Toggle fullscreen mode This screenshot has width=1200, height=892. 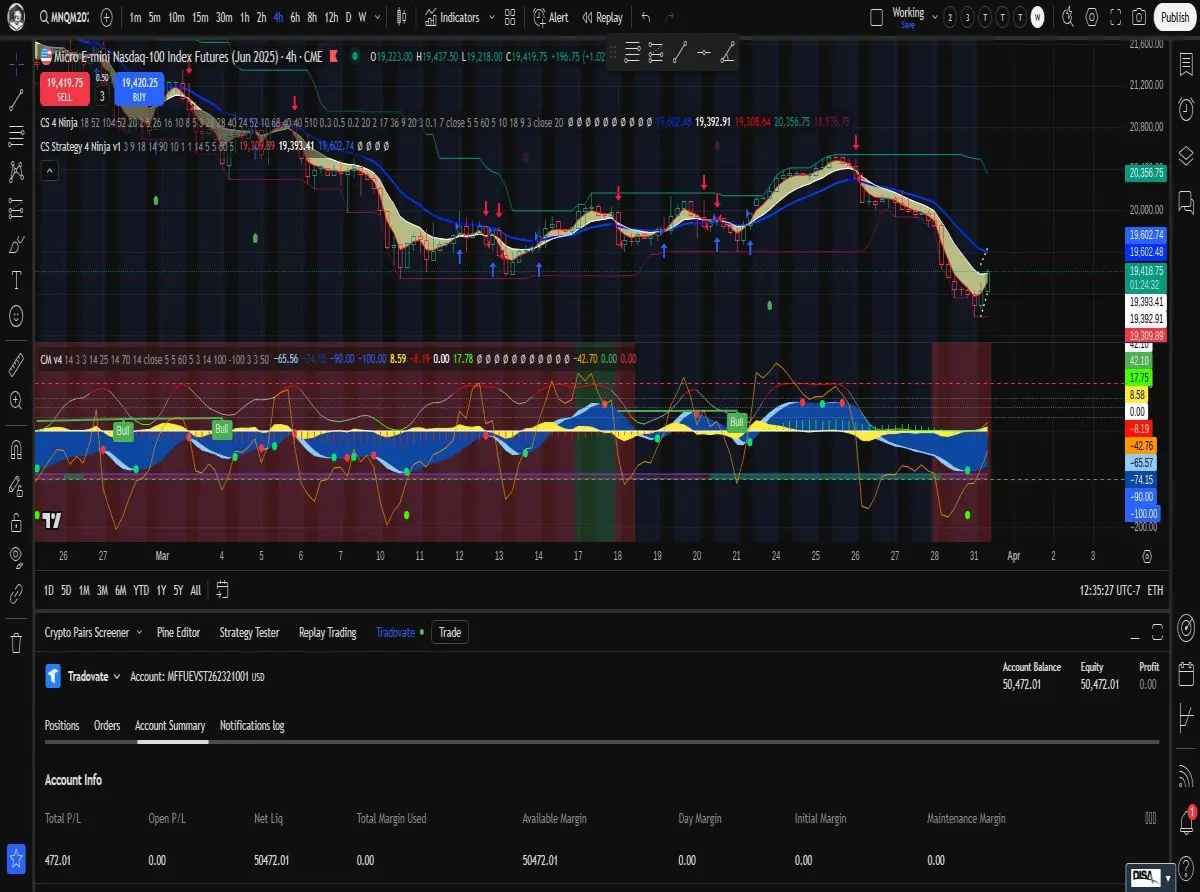(x=1116, y=17)
